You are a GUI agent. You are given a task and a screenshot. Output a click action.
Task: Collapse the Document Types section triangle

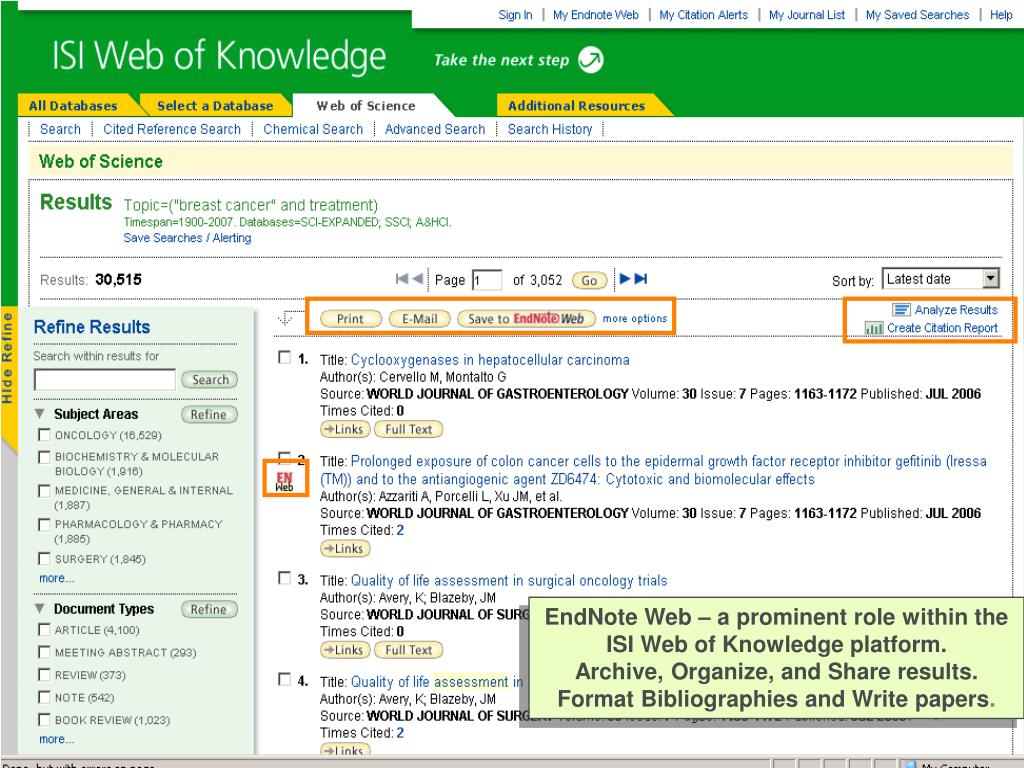click(x=40, y=609)
